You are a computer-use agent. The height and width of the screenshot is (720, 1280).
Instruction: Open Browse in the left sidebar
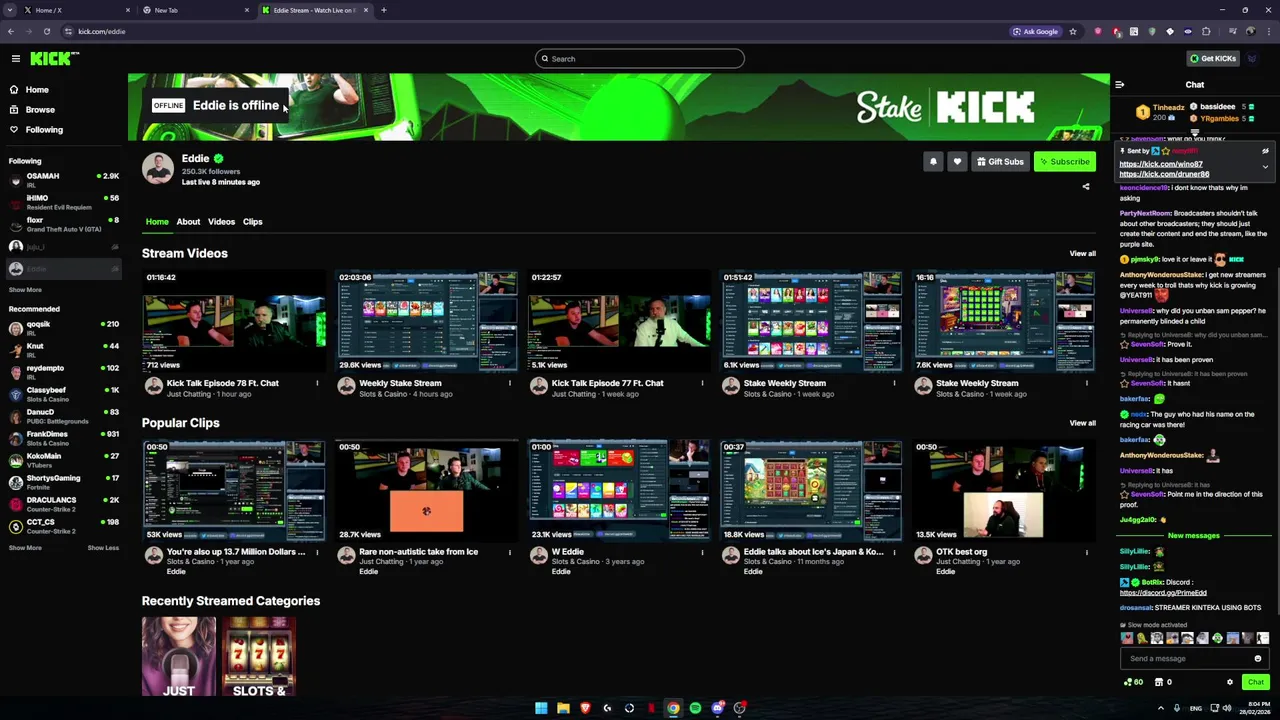pos(40,110)
